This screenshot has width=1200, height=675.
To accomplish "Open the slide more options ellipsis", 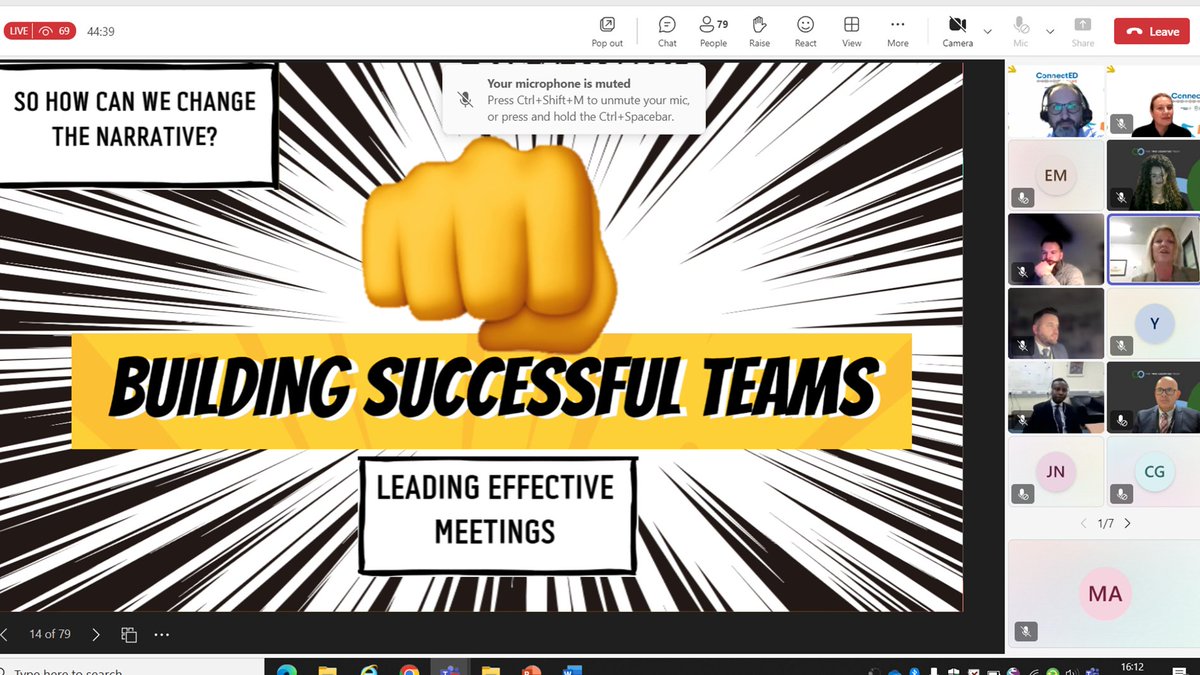I will coord(162,634).
